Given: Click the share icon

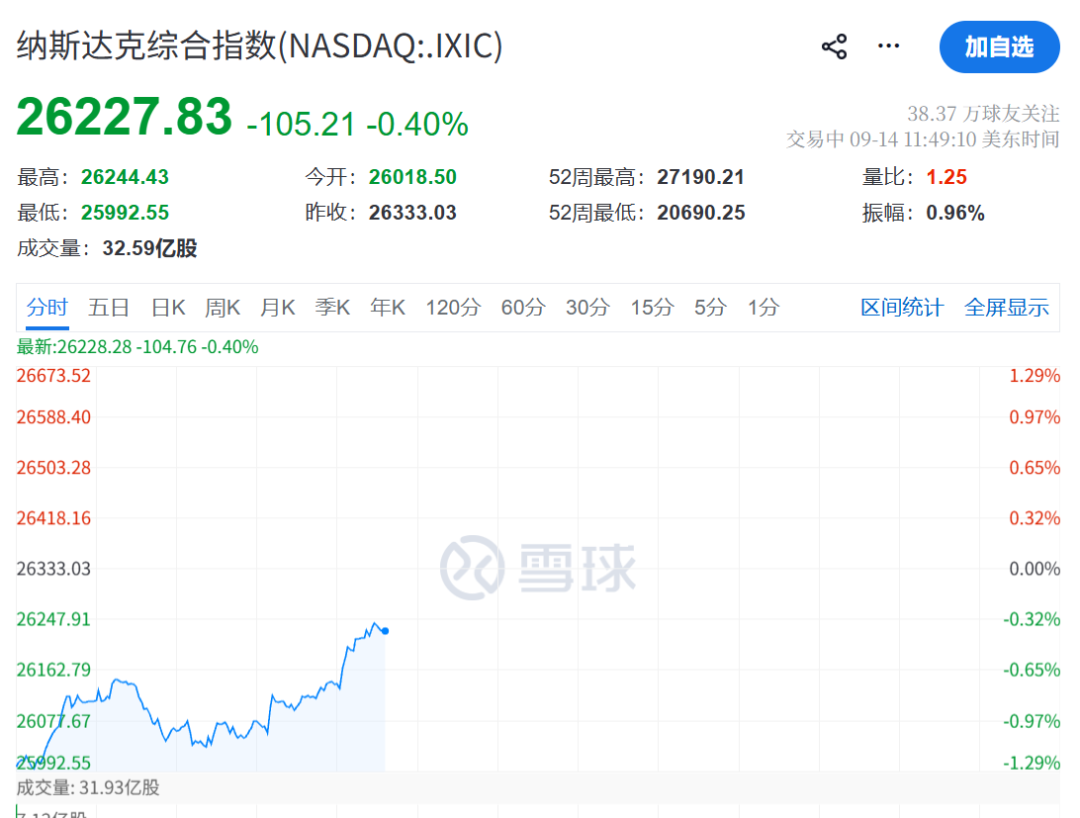Looking at the screenshot, I should pos(834,47).
